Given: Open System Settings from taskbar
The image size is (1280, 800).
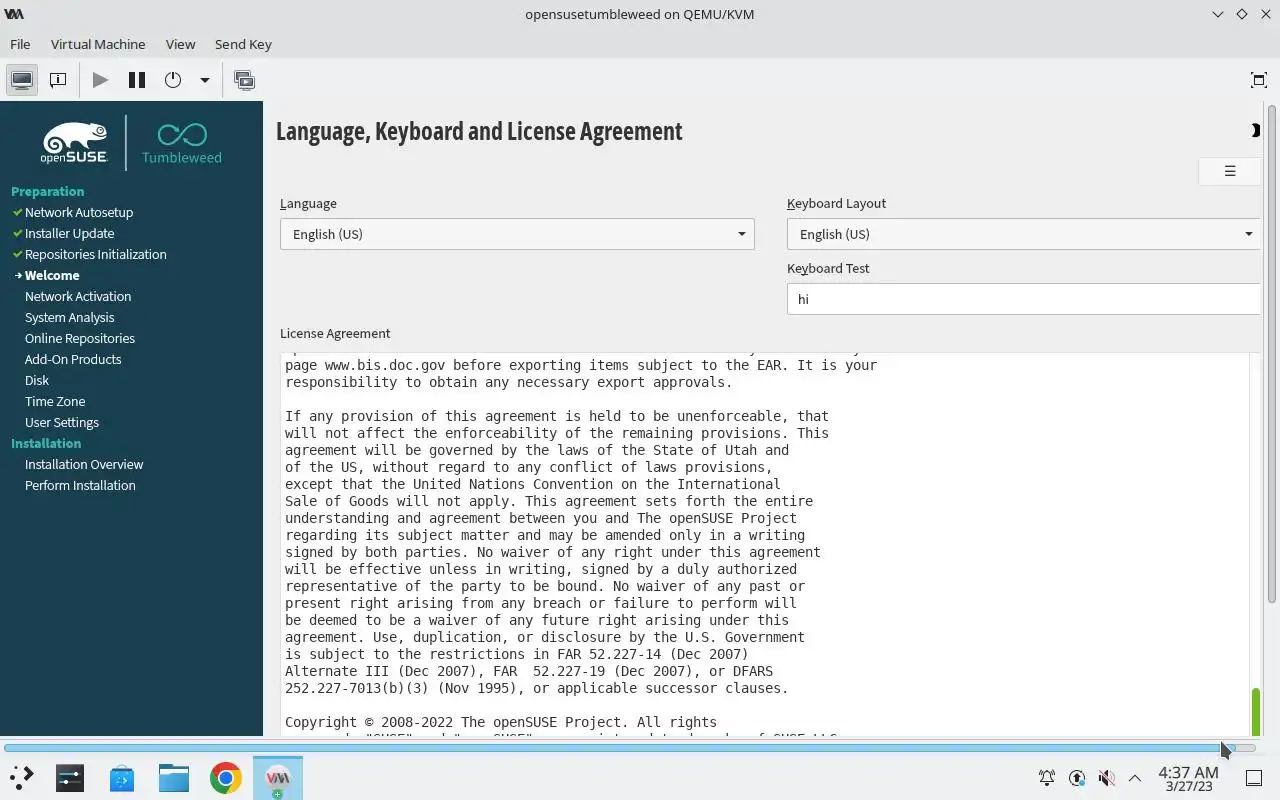Looking at the screenshot, I should [70, 777].
